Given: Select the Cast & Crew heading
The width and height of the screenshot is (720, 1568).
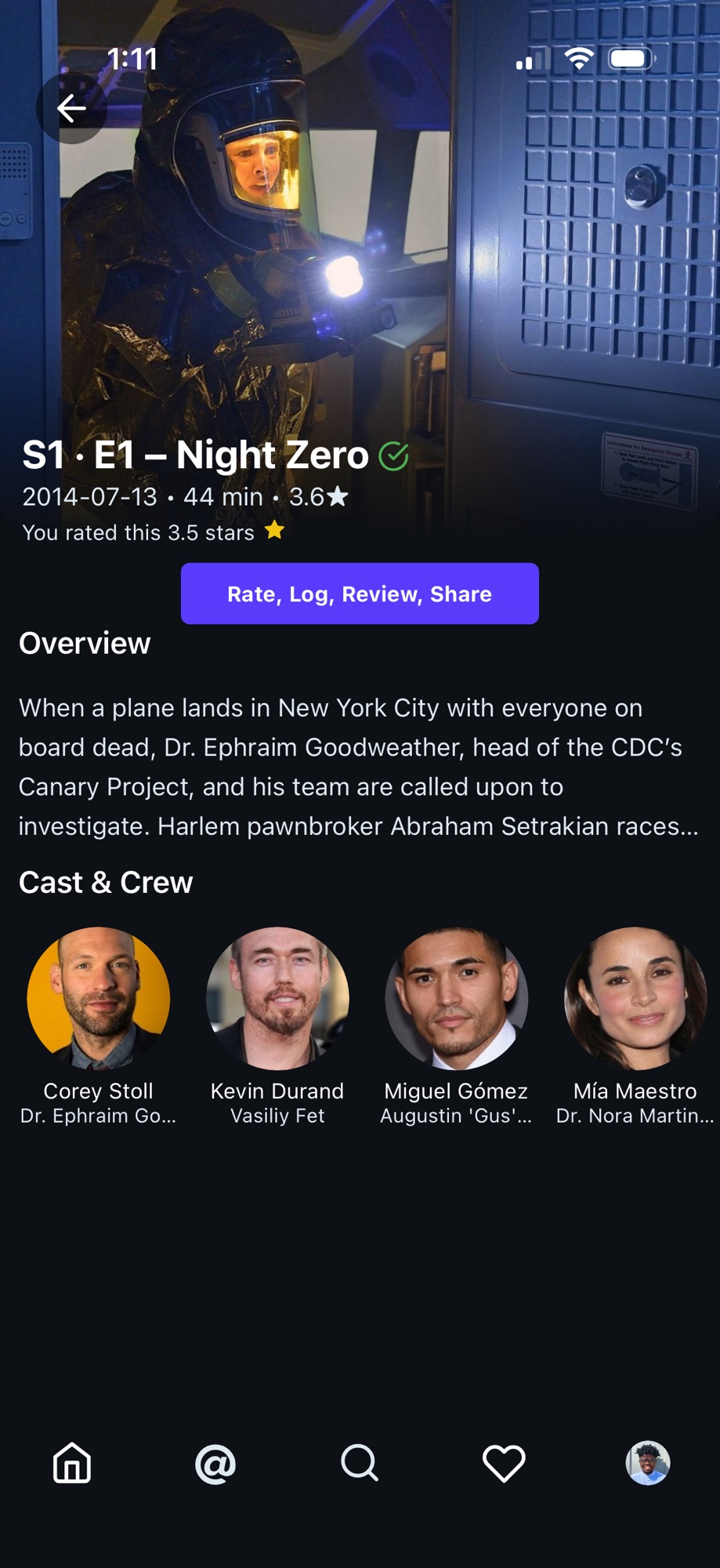Looking at the screenshot, I should tap(106, 883).
